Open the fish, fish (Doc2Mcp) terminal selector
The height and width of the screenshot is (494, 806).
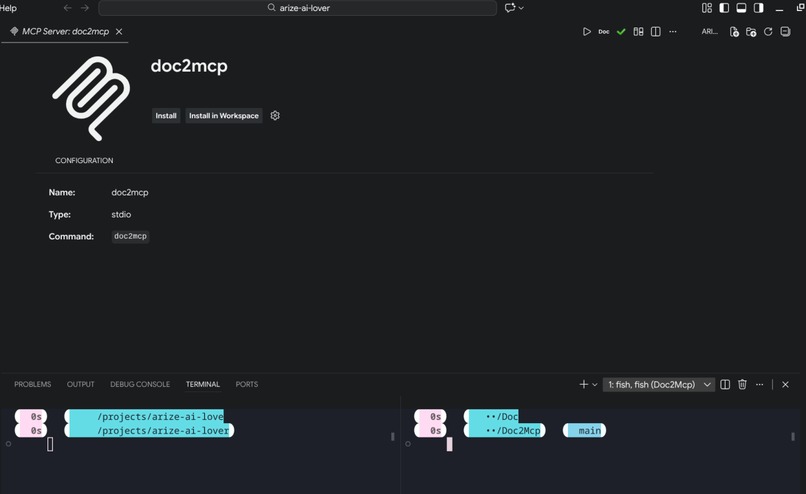[658, 385]
